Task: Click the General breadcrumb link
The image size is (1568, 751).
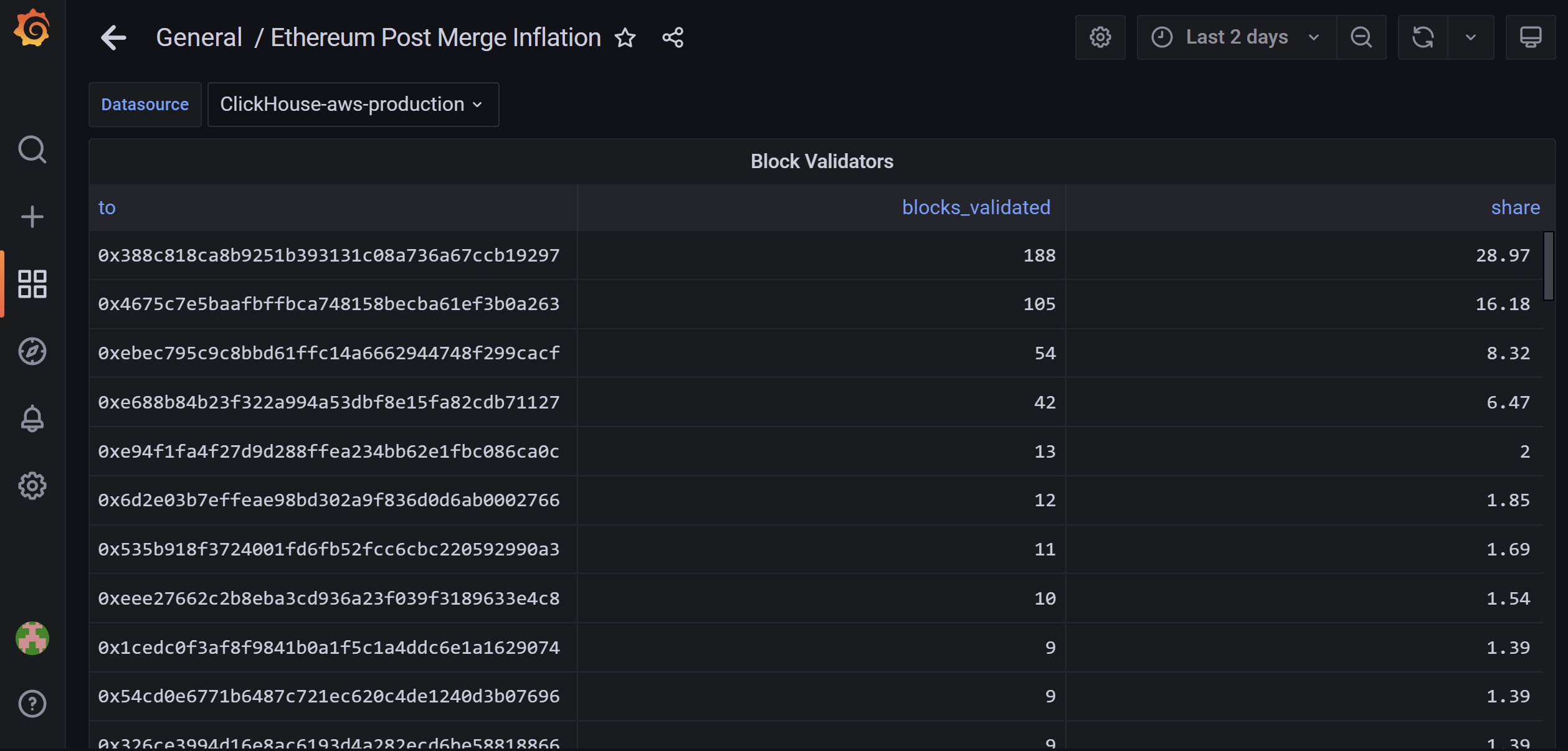Action: point(199,37)
